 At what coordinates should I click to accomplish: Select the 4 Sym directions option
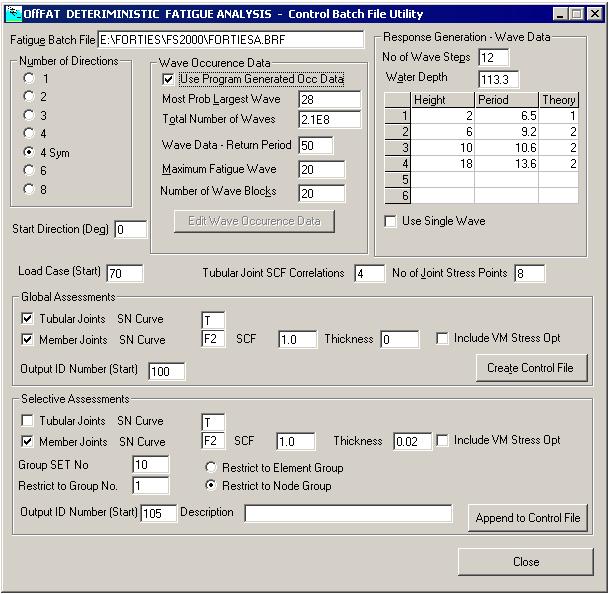[x=29, y=152]
